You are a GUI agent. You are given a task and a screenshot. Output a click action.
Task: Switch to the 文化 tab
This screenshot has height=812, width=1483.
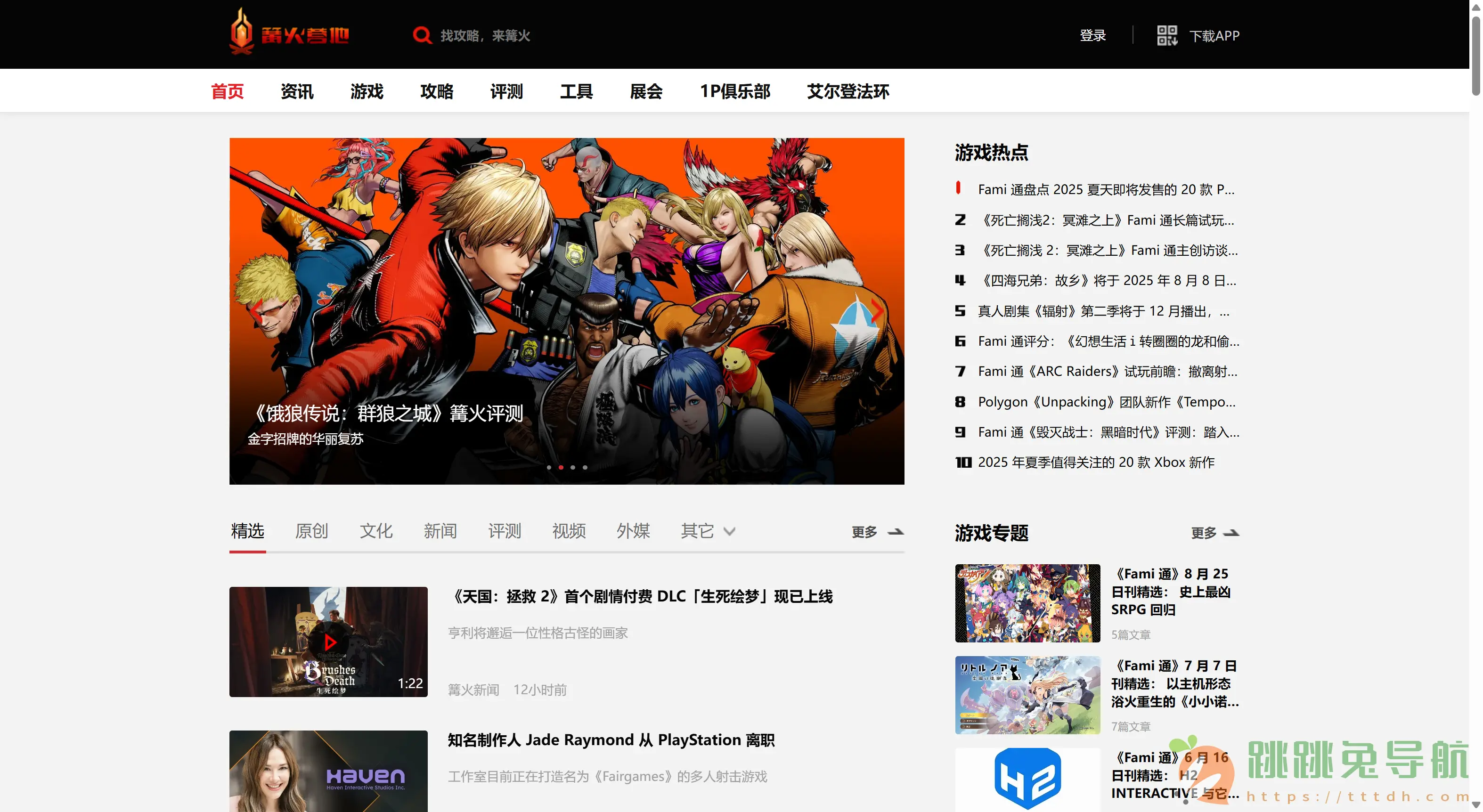point(376,531)
